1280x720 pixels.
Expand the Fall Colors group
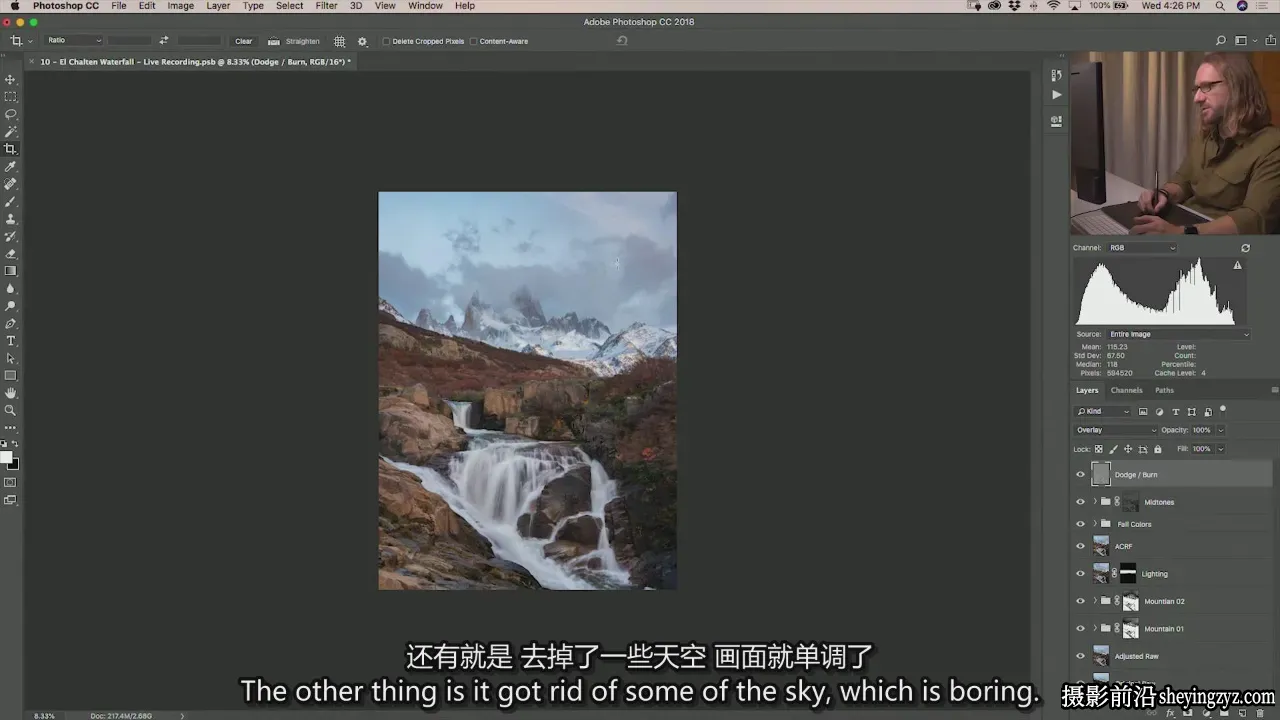coord(1095,524)
